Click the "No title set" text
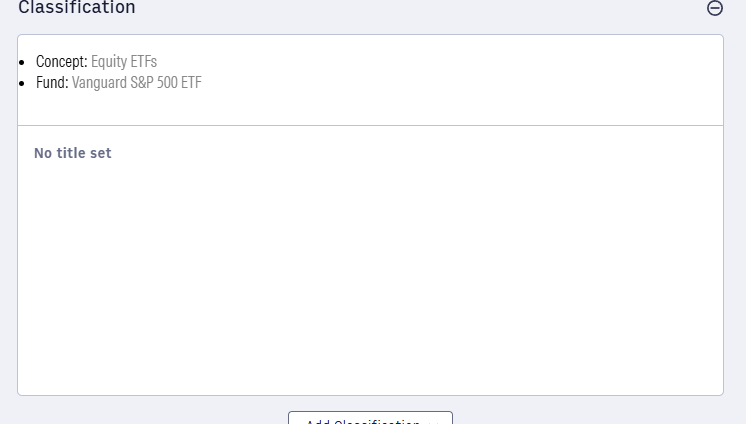This screenshot has height=424, width=746. tap(73, 153)
